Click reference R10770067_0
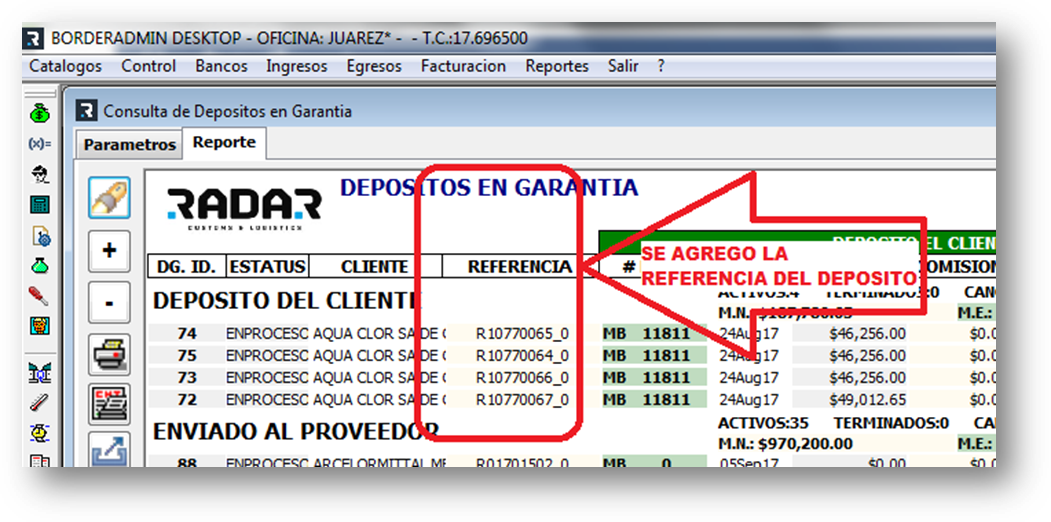This screenshot has height=522, width=1051. (523, 400)
